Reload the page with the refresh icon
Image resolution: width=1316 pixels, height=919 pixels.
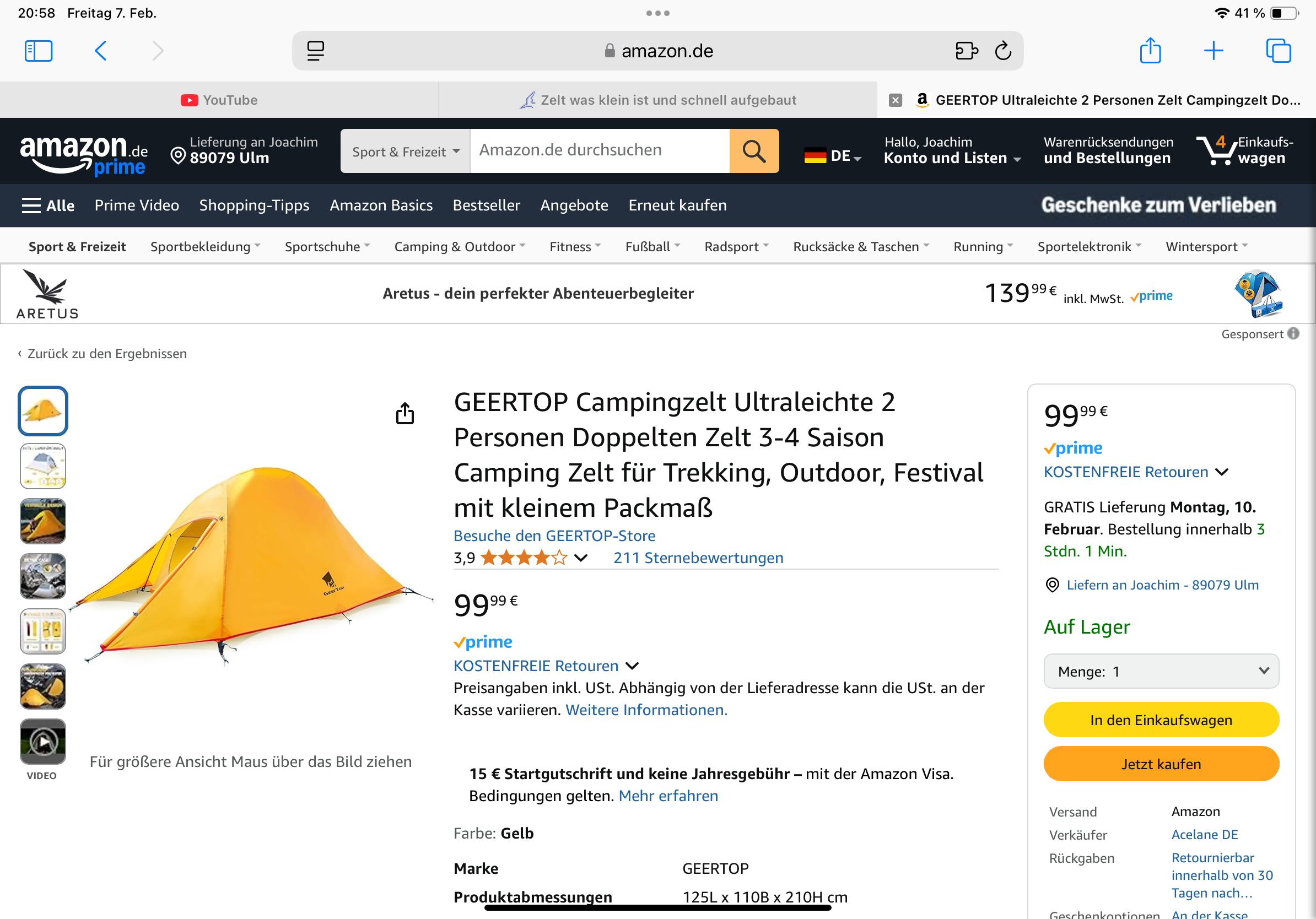pos(1003,51)
